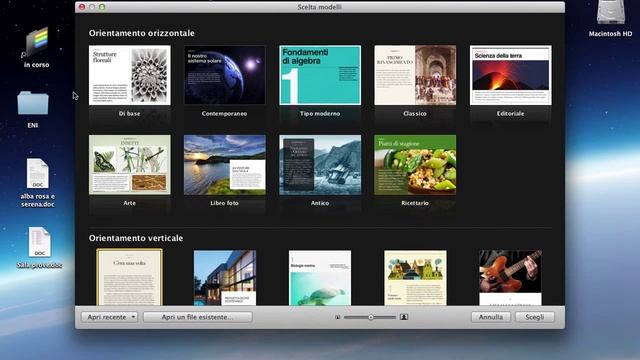Click the Scegli button
The image size is (640, 360).
click(535, 317)
